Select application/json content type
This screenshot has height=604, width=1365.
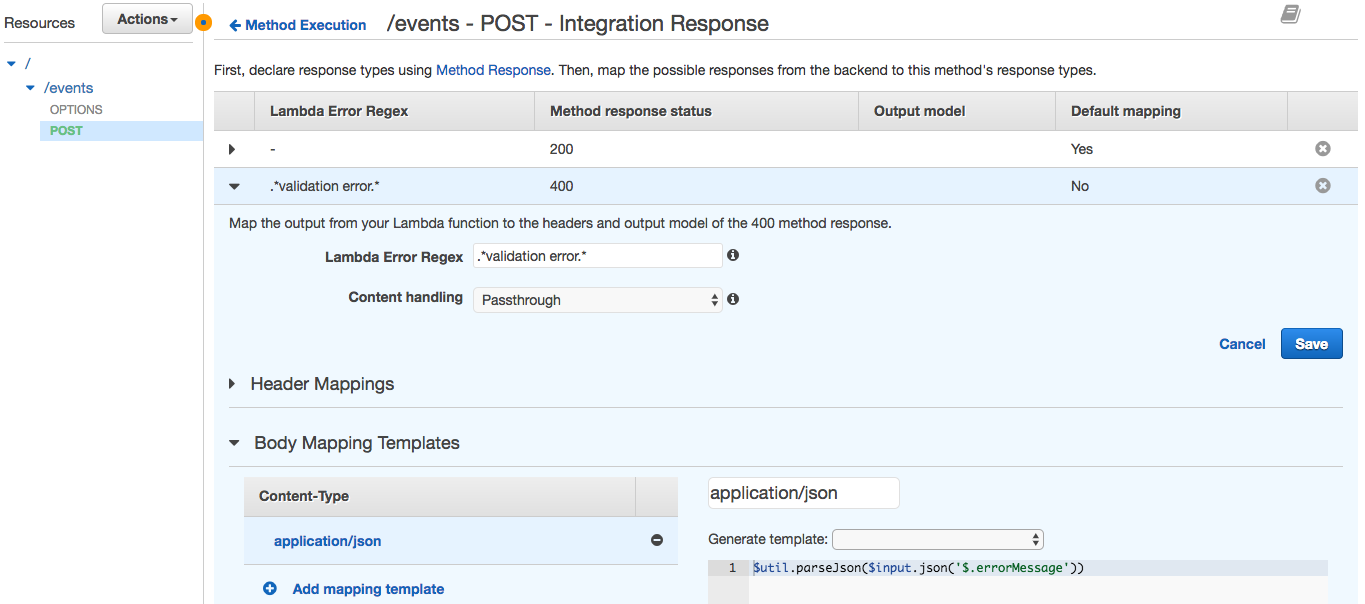(327, 541)
